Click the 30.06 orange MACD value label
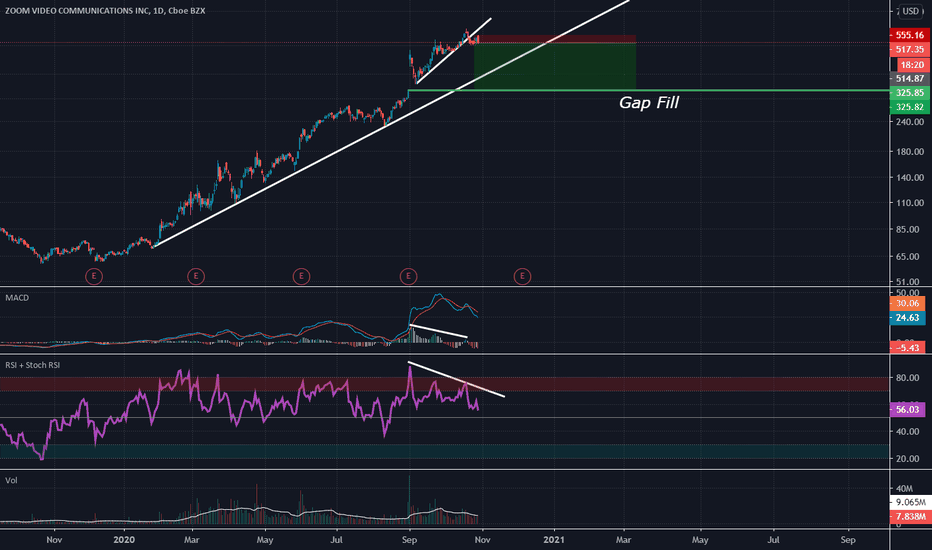Screen dimensions: 932x550 click(907, 304)
